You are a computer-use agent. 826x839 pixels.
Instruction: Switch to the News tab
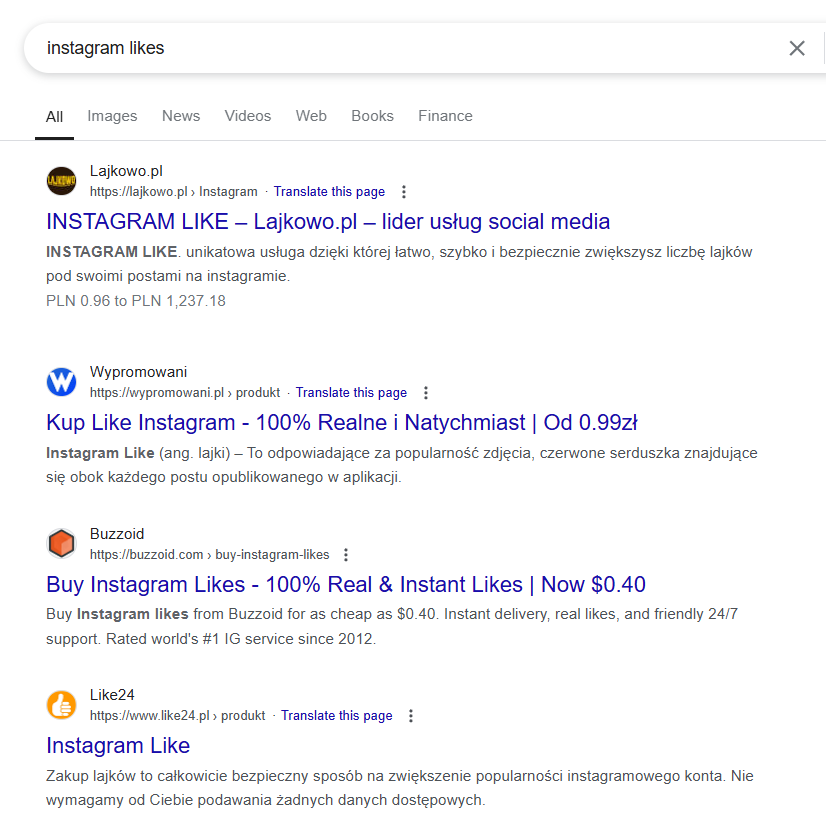[181, 116]
